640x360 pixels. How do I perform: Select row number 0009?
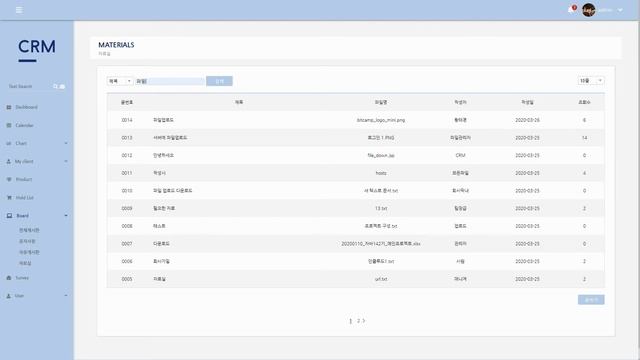(x=127, y=209)
